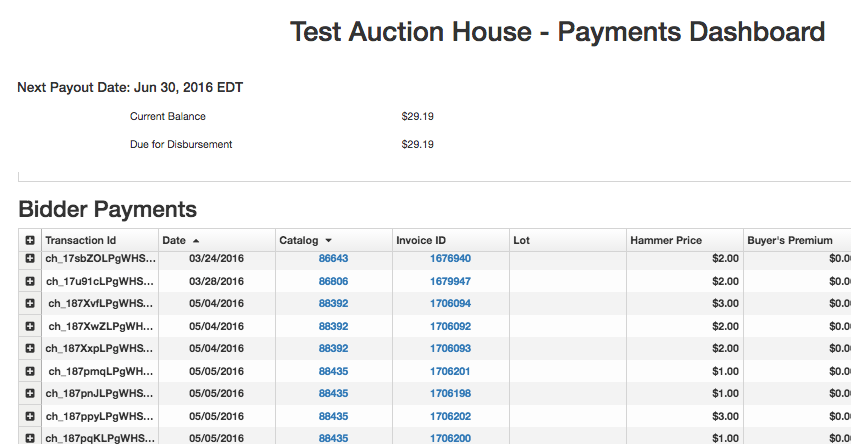Image resolution: width=851 pixels, height=444 pixels.
Task: Sort table by Date column header
Action: click(x=173, y=241)
